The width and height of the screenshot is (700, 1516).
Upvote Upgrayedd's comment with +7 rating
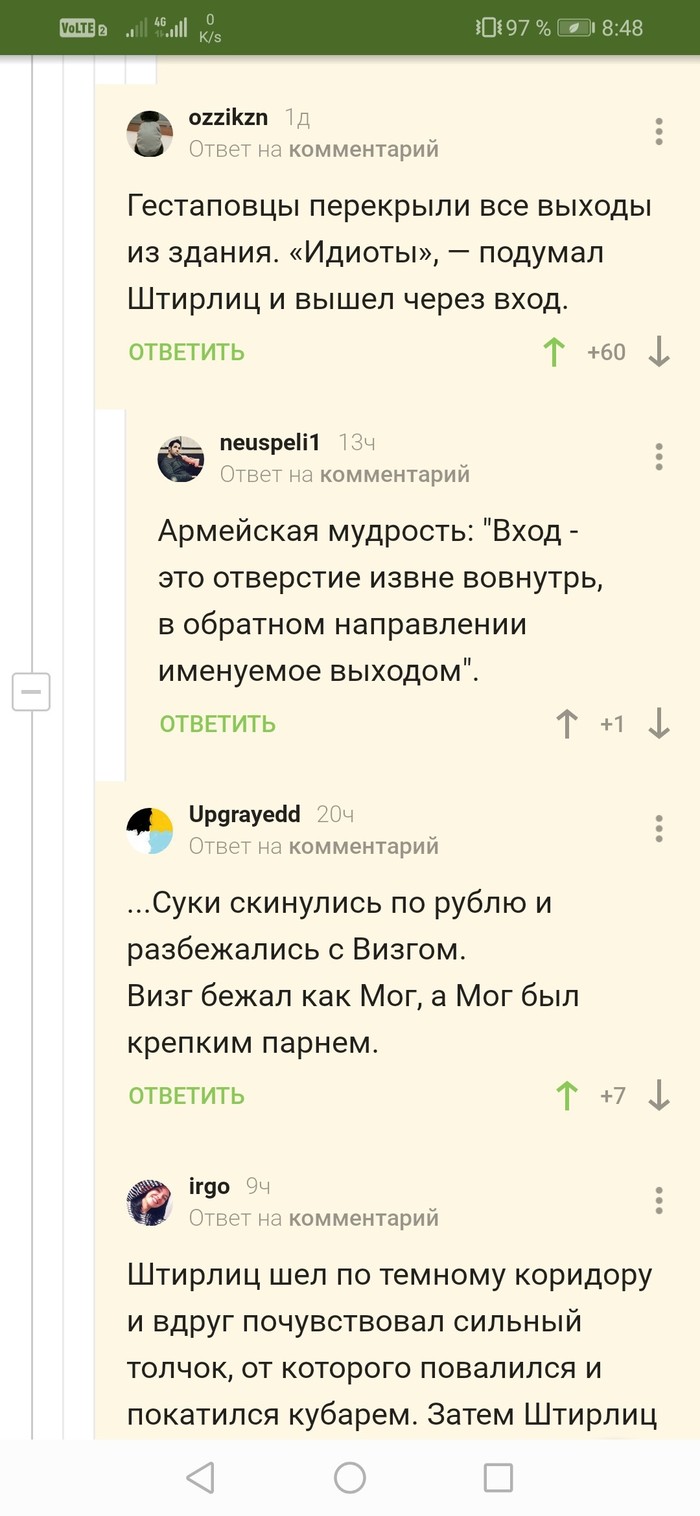click(x=567, y=1096)
